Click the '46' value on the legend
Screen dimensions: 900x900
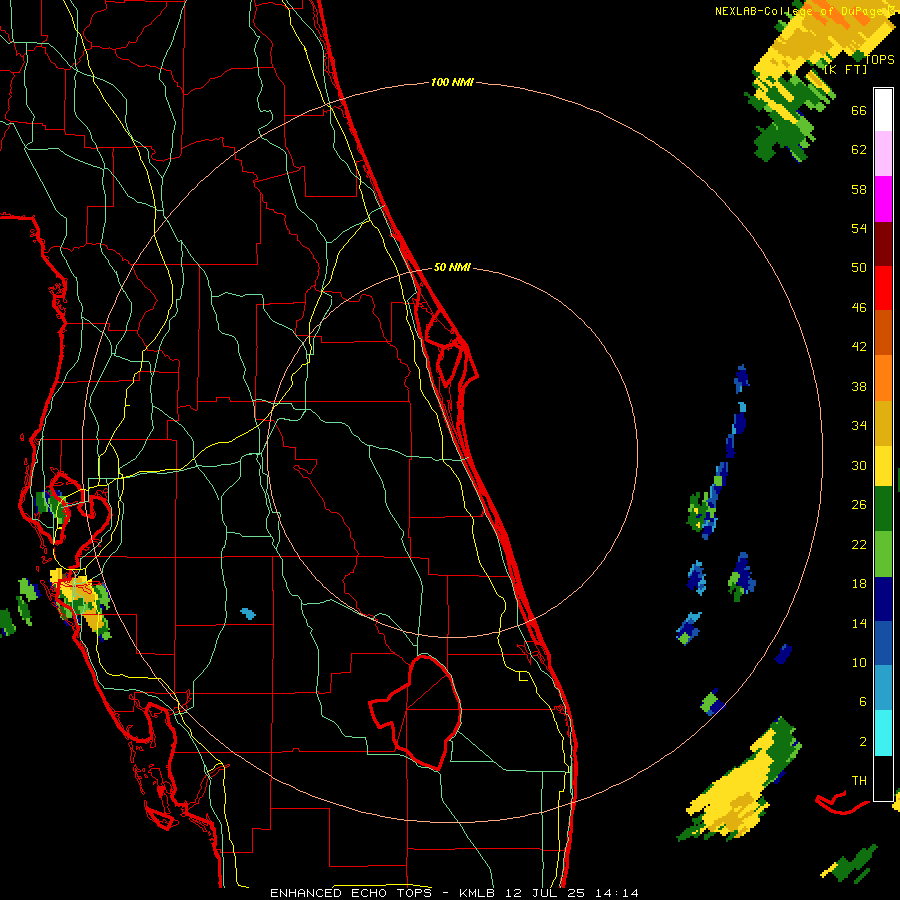tap(859, 308)
